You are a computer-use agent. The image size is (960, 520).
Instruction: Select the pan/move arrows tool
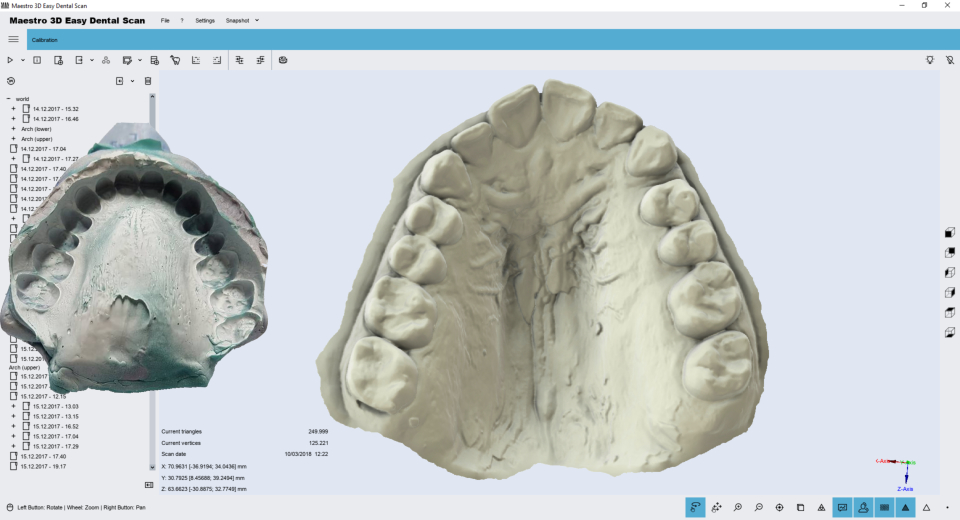[x=716, y=507]
